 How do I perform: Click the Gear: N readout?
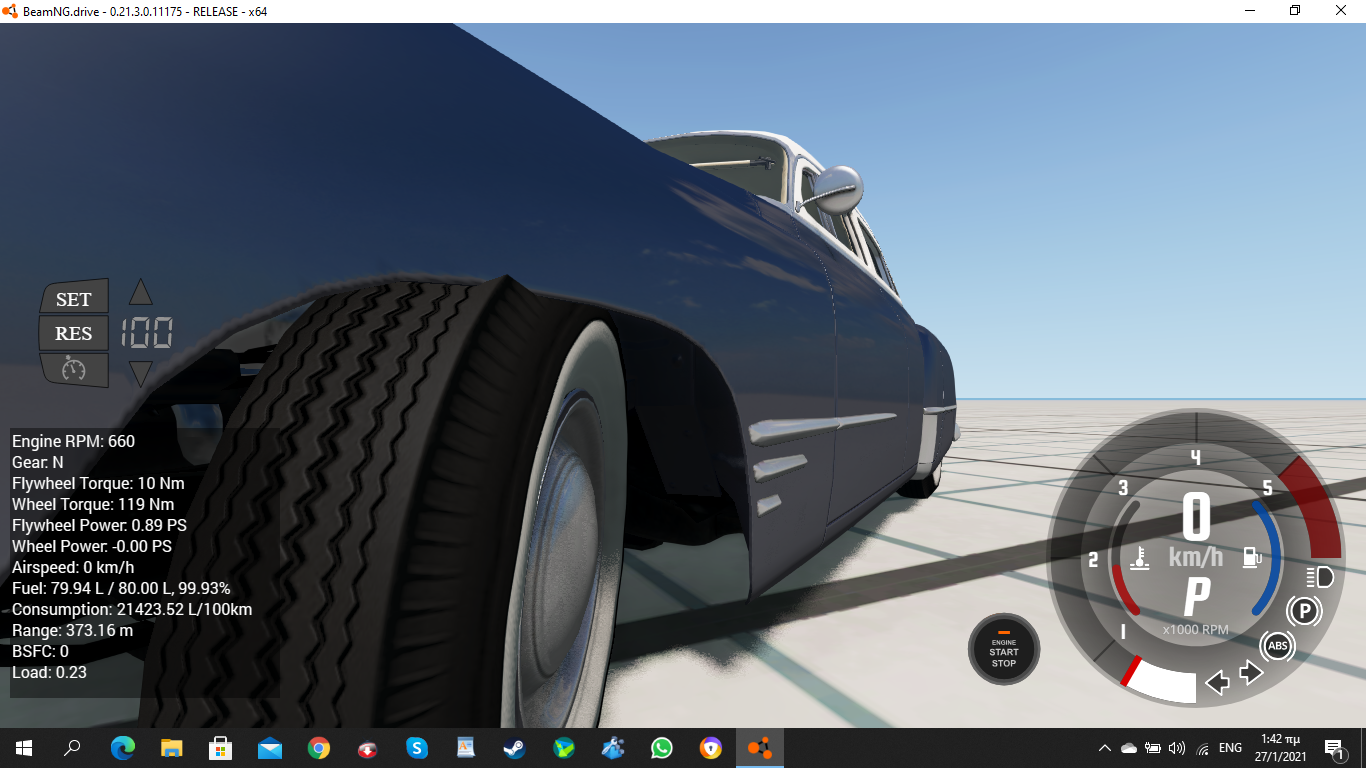[x=38, y=462]
